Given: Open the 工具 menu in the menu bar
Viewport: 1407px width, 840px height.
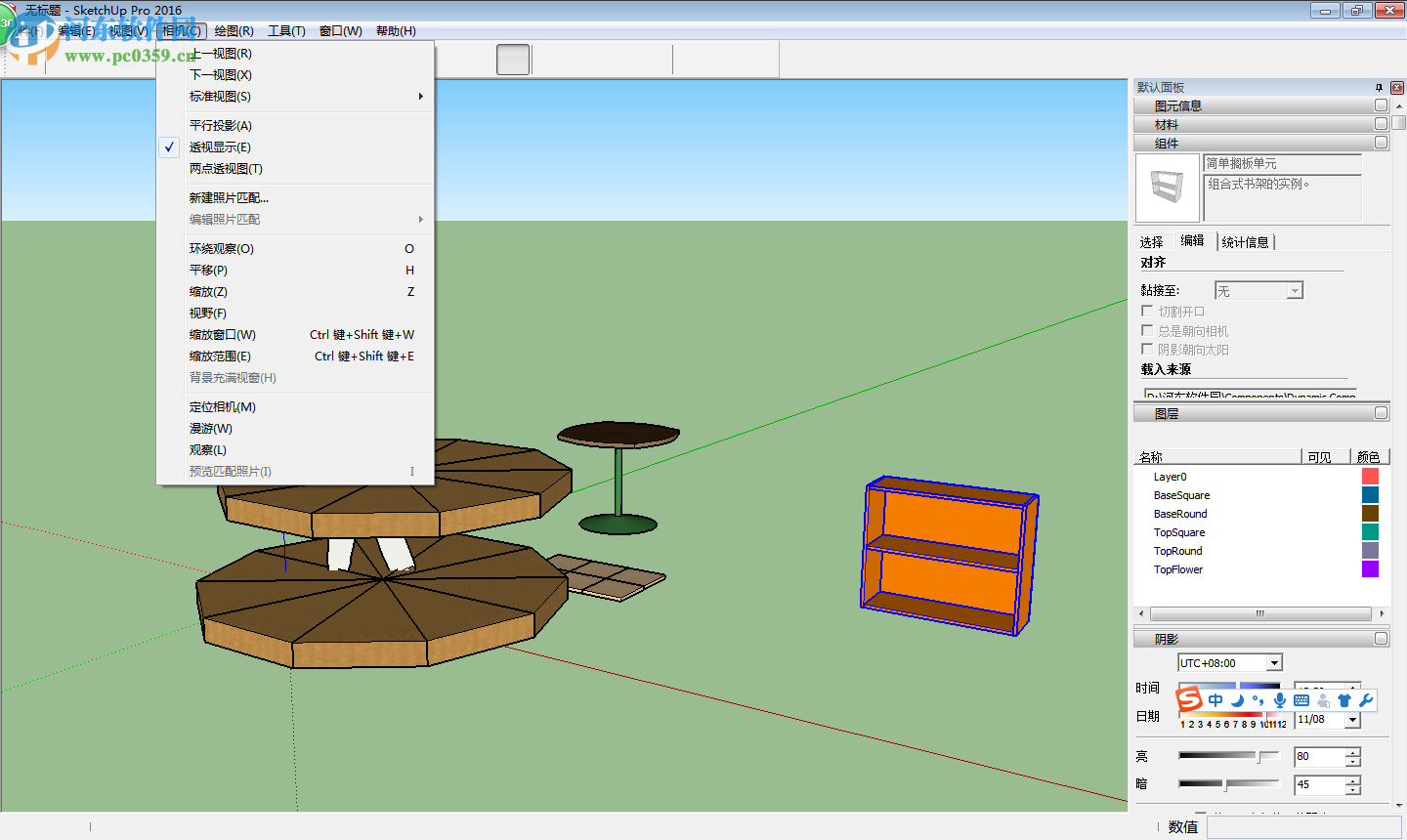Looking at the screenshot, I should click(285, 30).
